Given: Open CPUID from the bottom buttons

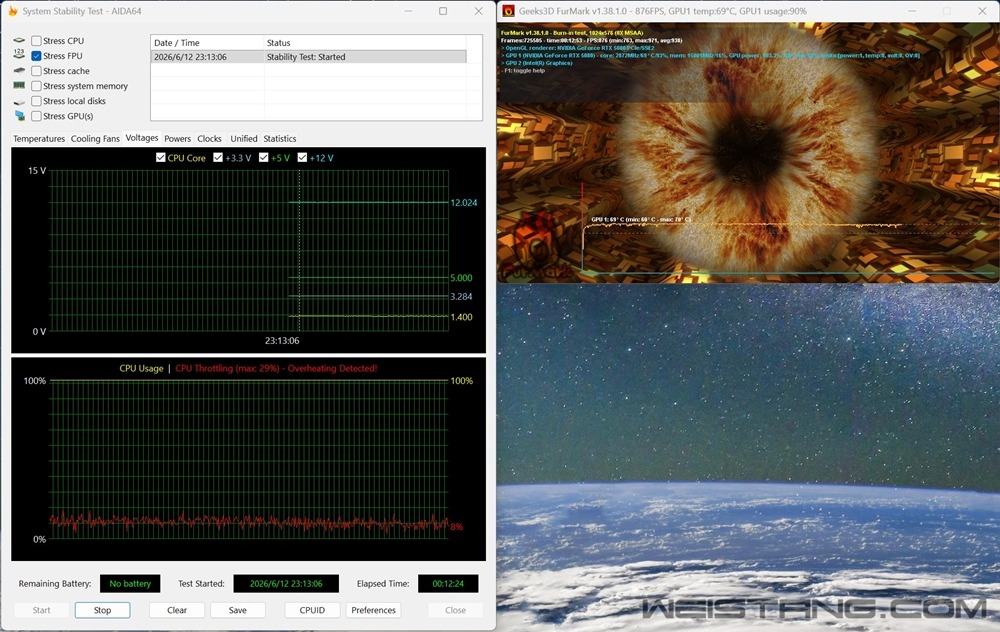Looking at the screenshot, I should pyautogui.click(x=312, y=610).
